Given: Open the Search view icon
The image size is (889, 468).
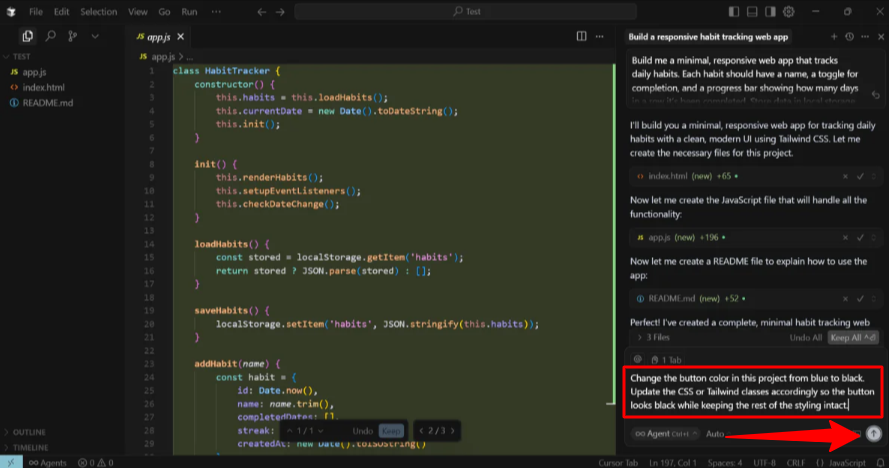Looking at the screenshot, I should [49, 36].
